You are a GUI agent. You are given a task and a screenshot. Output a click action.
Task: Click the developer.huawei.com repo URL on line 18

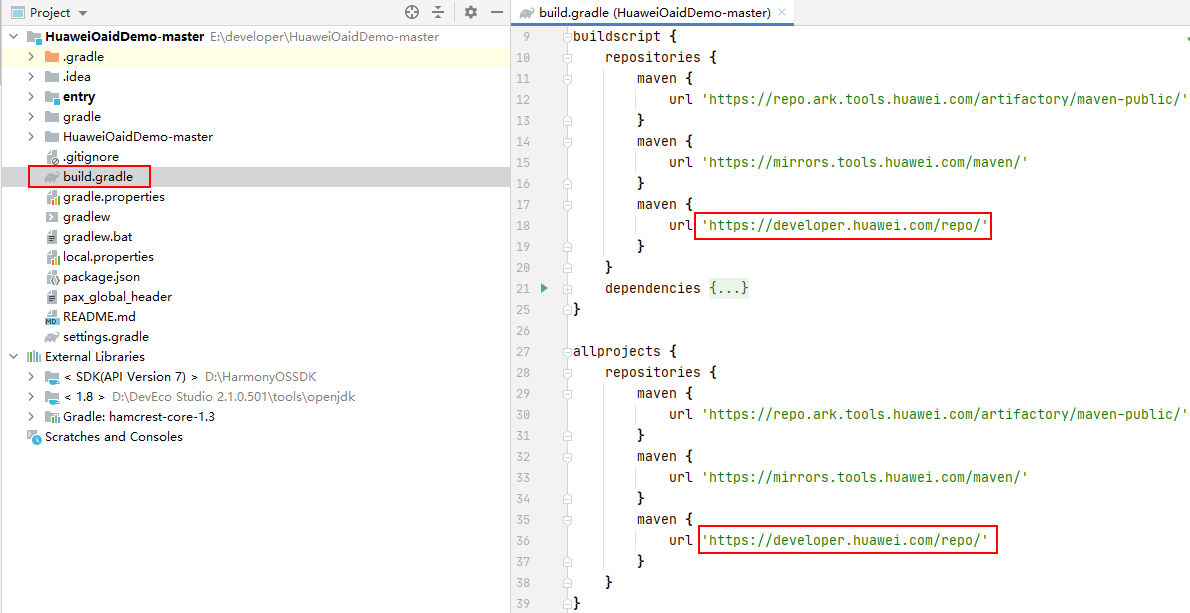click(x=844, y=226)
